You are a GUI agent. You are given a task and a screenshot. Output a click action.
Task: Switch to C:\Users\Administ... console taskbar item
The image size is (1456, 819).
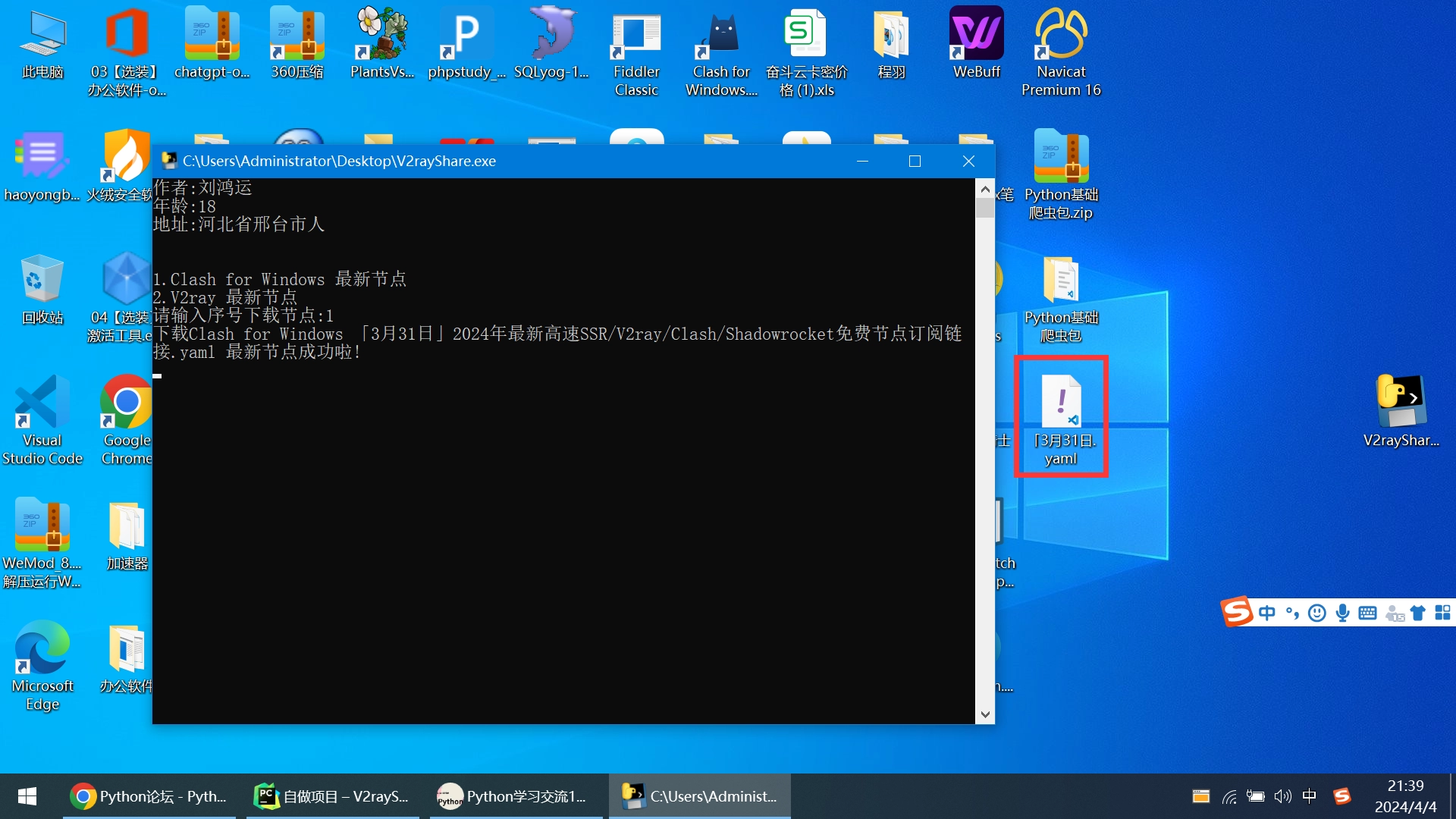[x=700, y=796]
